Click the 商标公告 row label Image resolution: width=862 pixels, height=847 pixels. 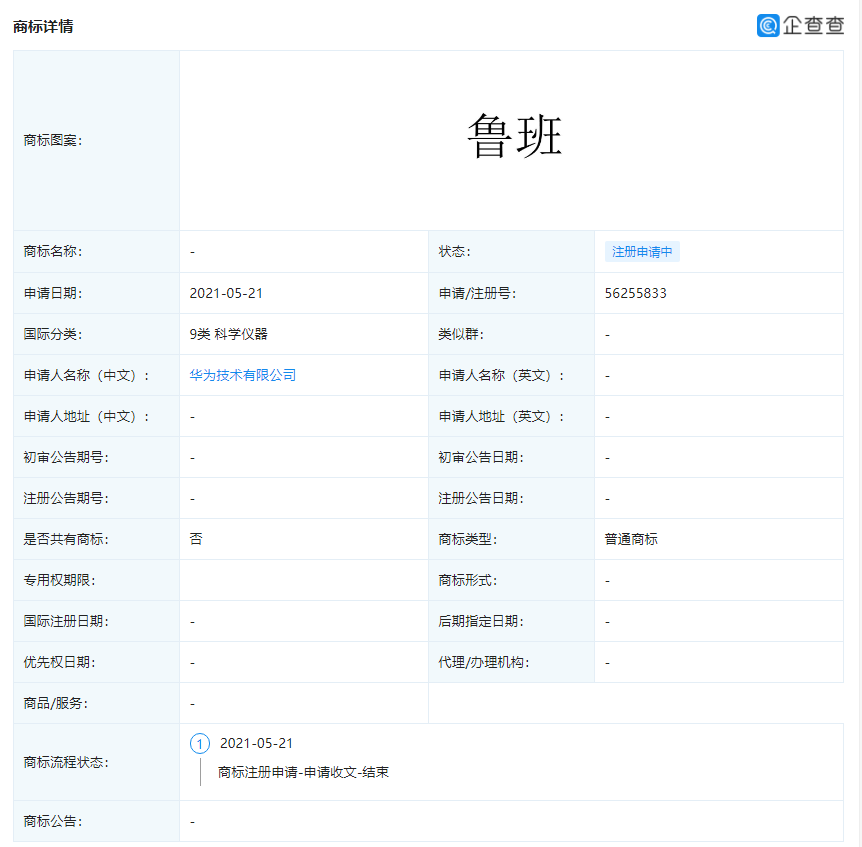pos(53,821)
